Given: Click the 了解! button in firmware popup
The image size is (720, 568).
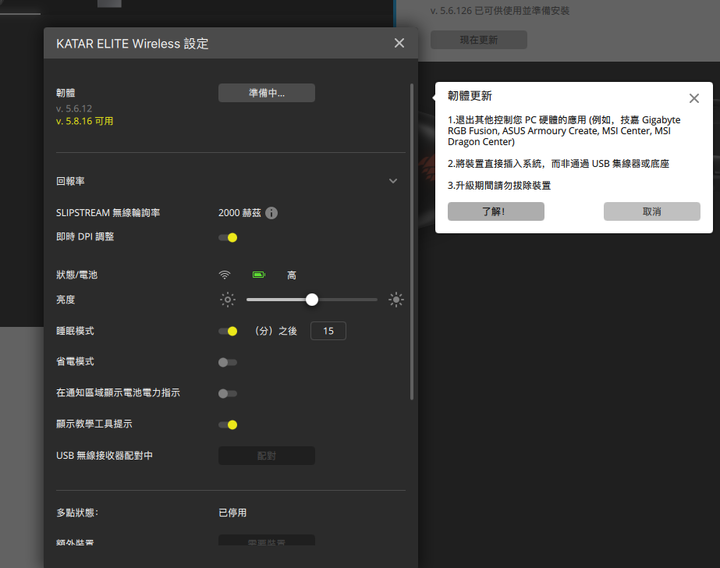Looking at the screenshot, I should (496, 212).
